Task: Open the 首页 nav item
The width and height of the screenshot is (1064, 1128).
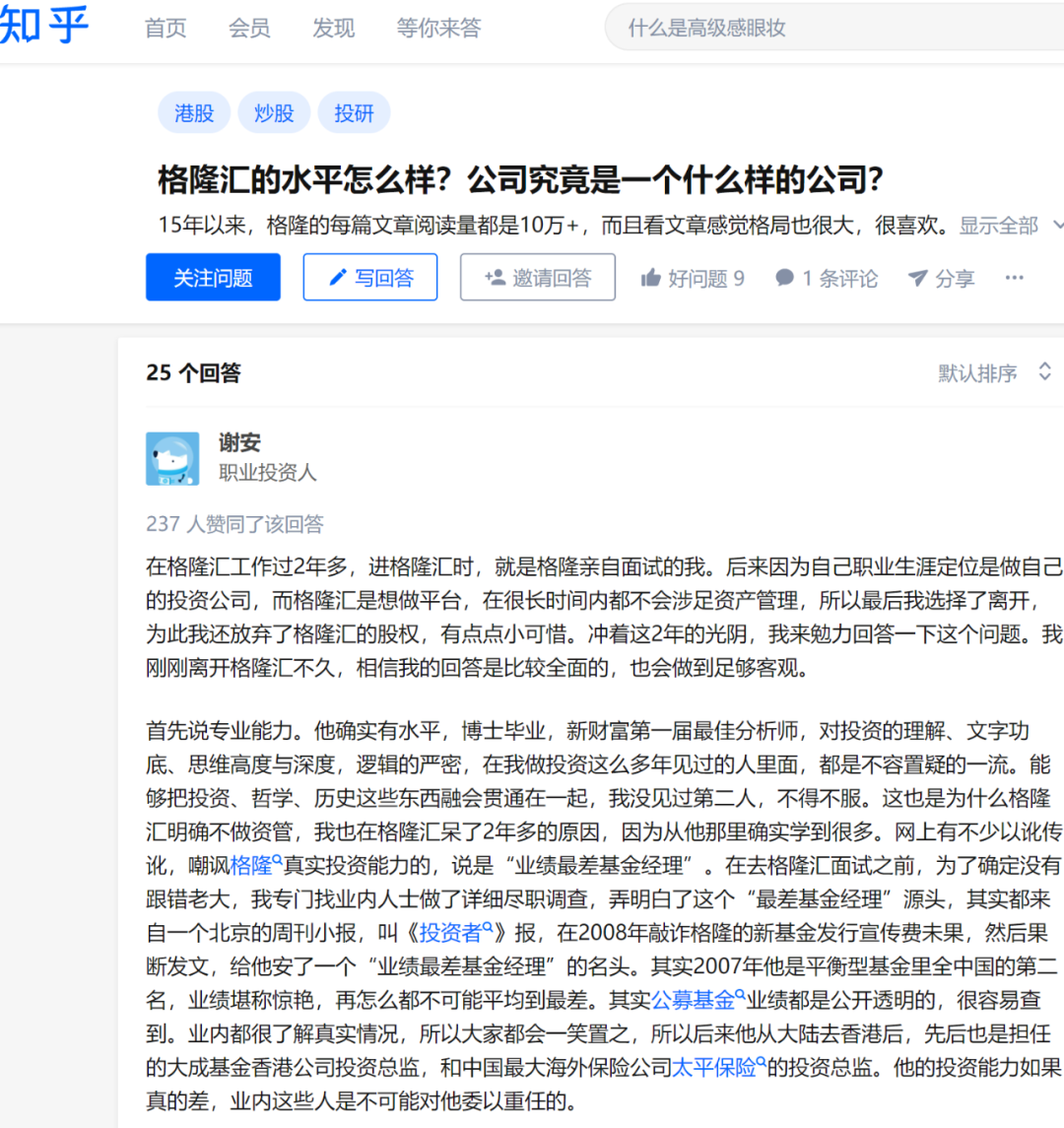Action: pyautogui.click(x=166, y=28)
